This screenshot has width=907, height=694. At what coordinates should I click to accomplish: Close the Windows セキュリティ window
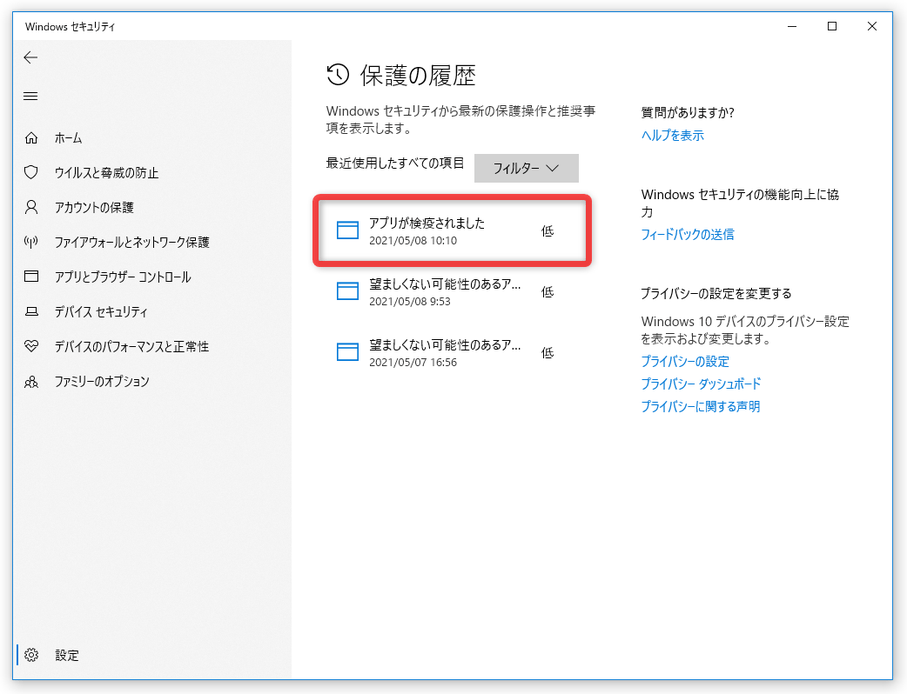tap(872, 26)
